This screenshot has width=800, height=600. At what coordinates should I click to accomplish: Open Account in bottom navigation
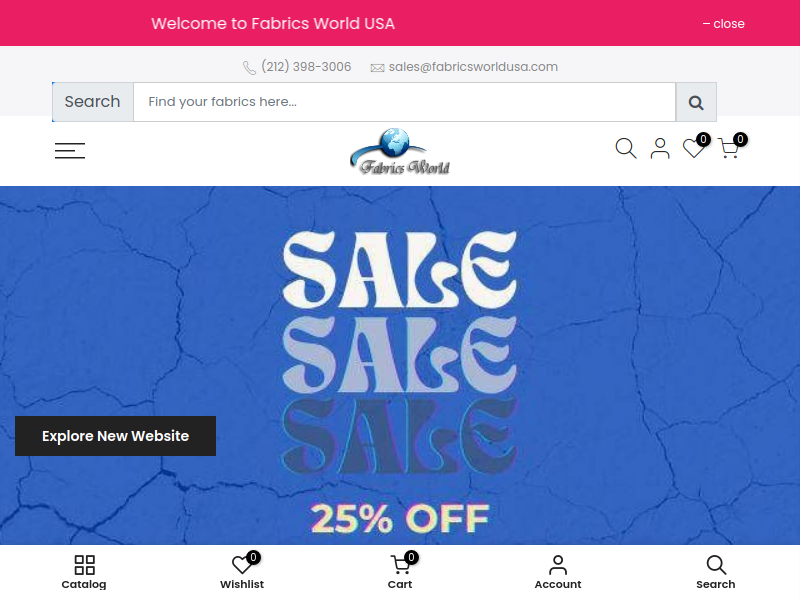(x=558, y=571)
